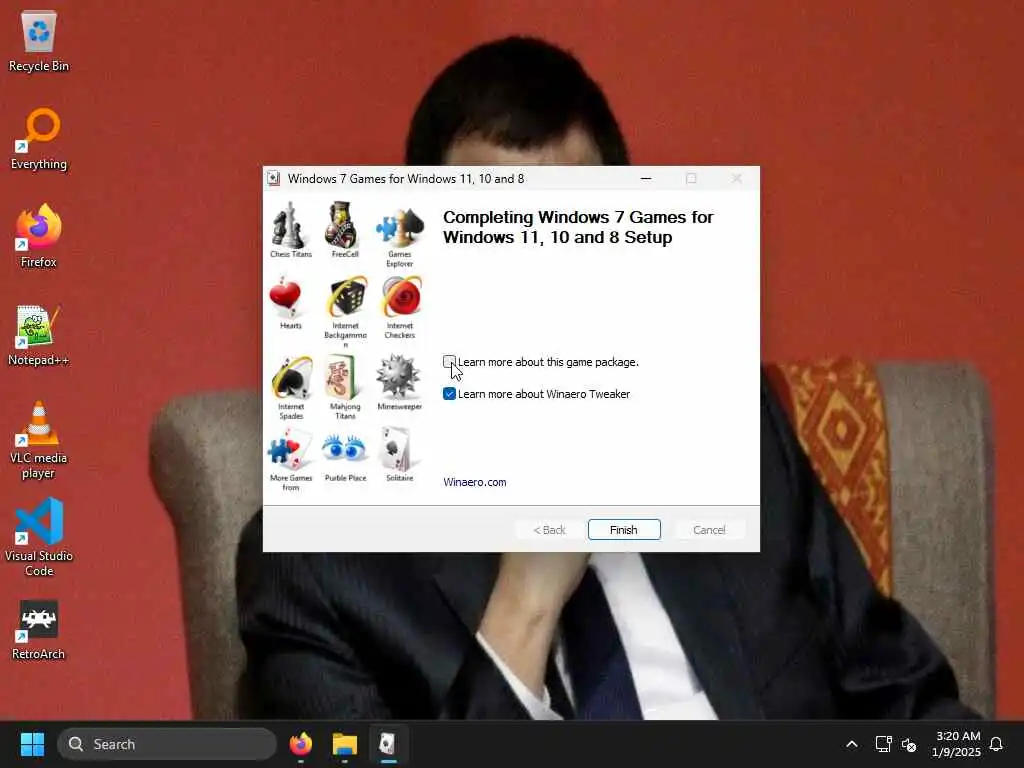Select the Solitaire cards icon
This screenshot has width=1024, height=768.
[396, 449]
